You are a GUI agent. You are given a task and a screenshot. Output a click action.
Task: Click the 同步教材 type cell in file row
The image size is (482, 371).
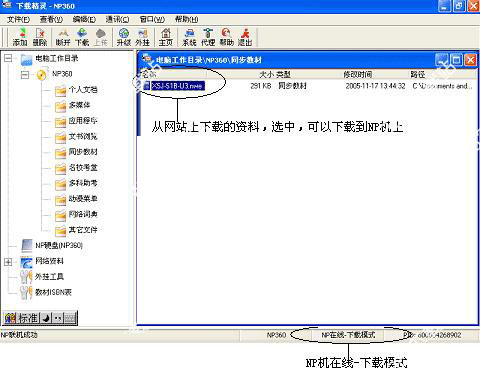(292, 86)
